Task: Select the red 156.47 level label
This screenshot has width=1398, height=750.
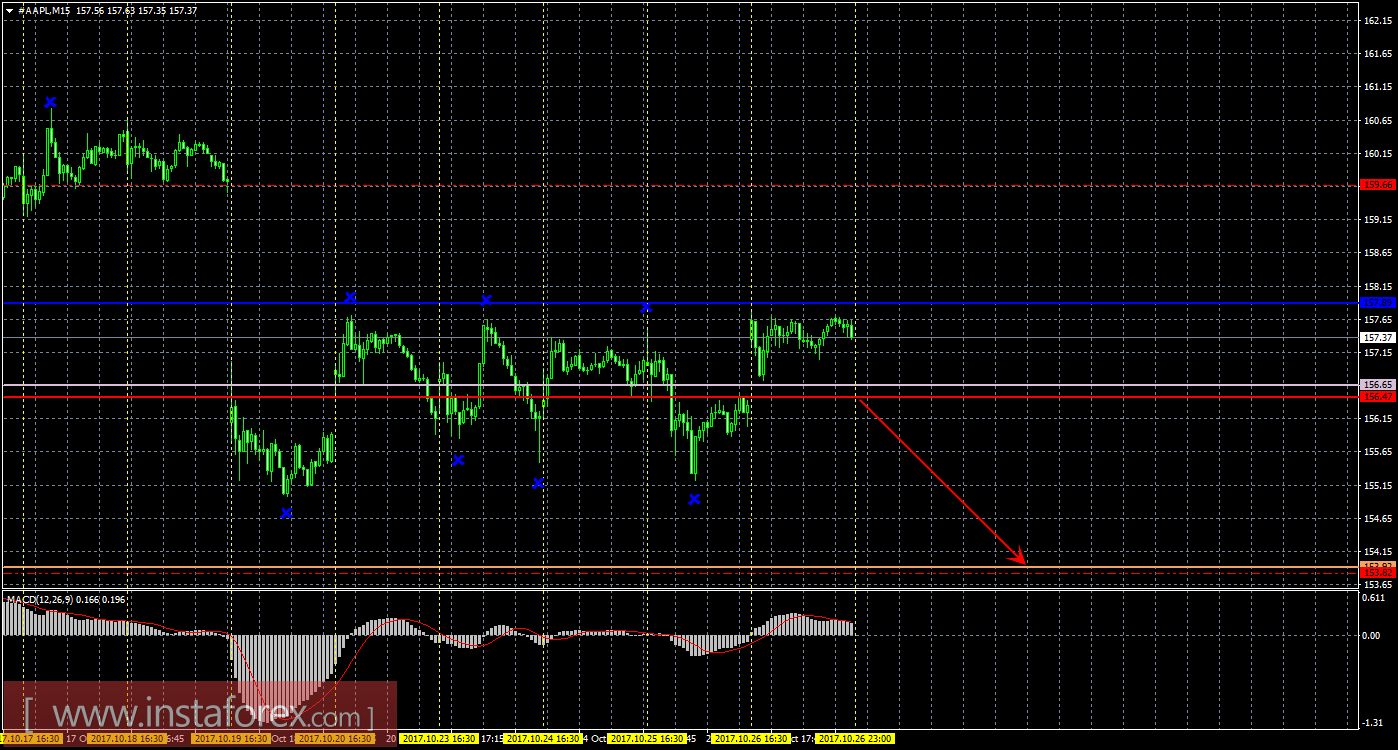Action: 1378,396
